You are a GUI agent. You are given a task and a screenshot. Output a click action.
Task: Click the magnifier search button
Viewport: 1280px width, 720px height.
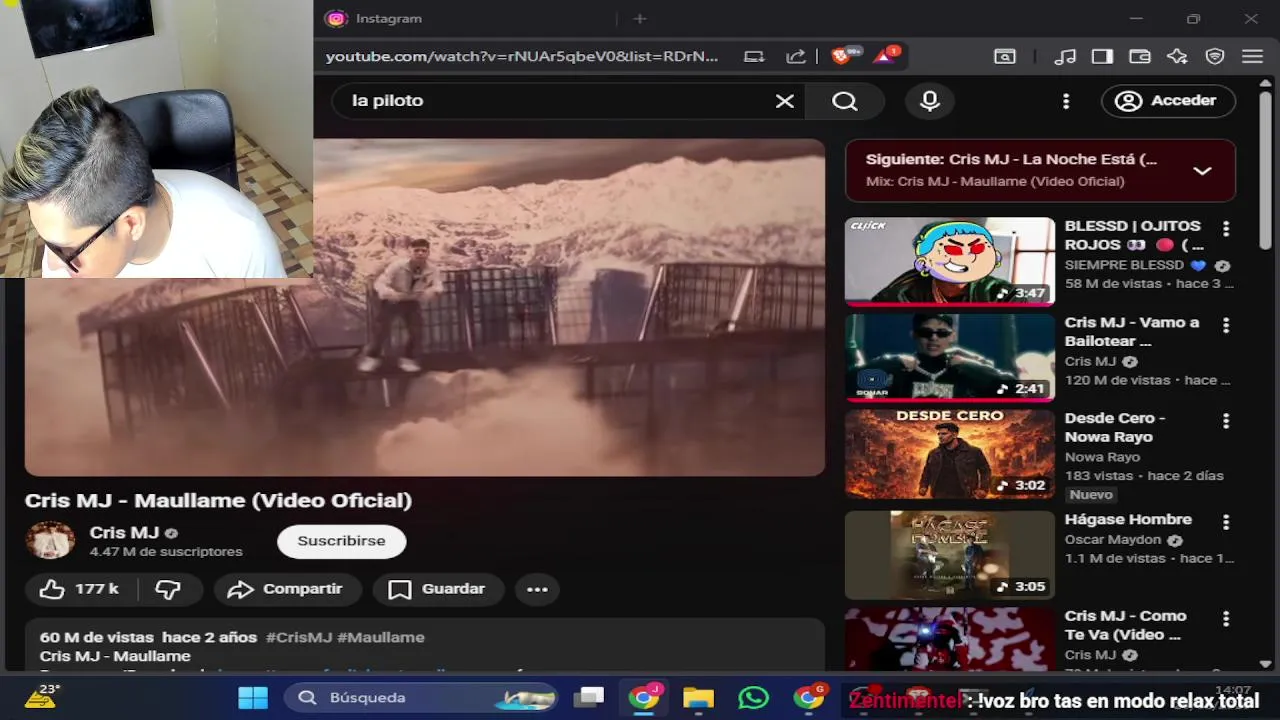click(x=845, y=101)
